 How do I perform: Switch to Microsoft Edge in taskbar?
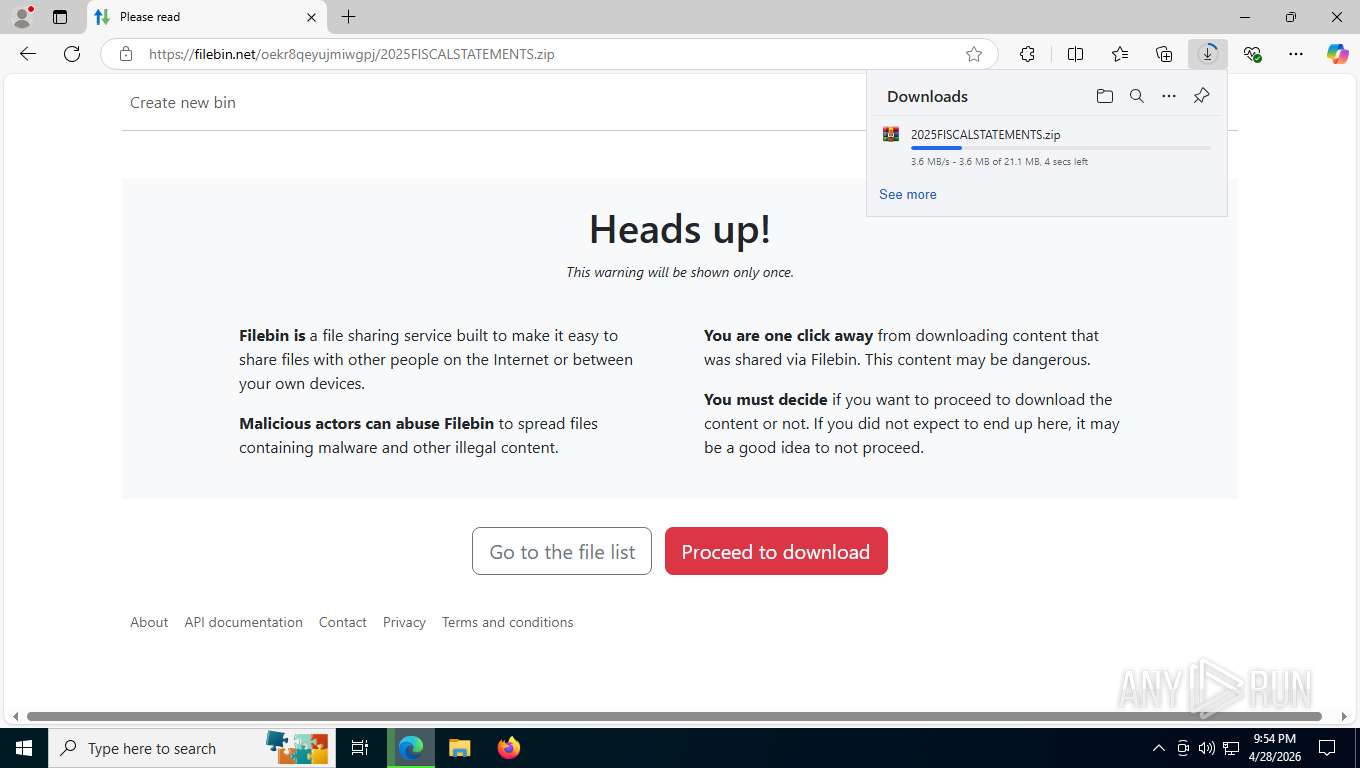[411, 748]
